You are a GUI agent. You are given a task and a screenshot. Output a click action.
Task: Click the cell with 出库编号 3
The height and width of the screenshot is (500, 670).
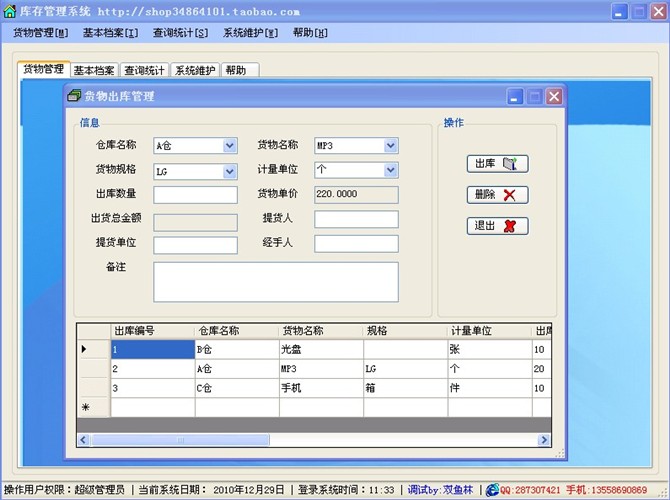[153, 388]
